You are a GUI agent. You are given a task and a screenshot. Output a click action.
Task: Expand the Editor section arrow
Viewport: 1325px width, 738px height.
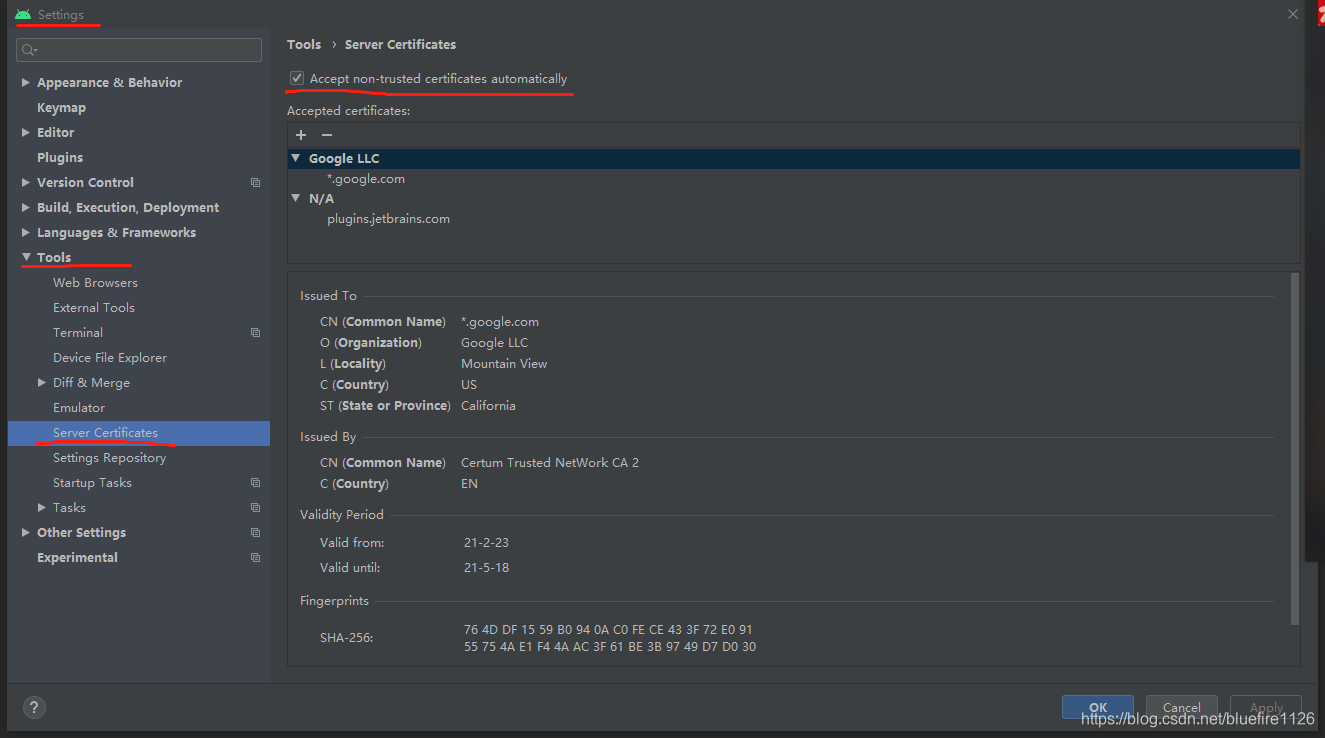[26, 133]
